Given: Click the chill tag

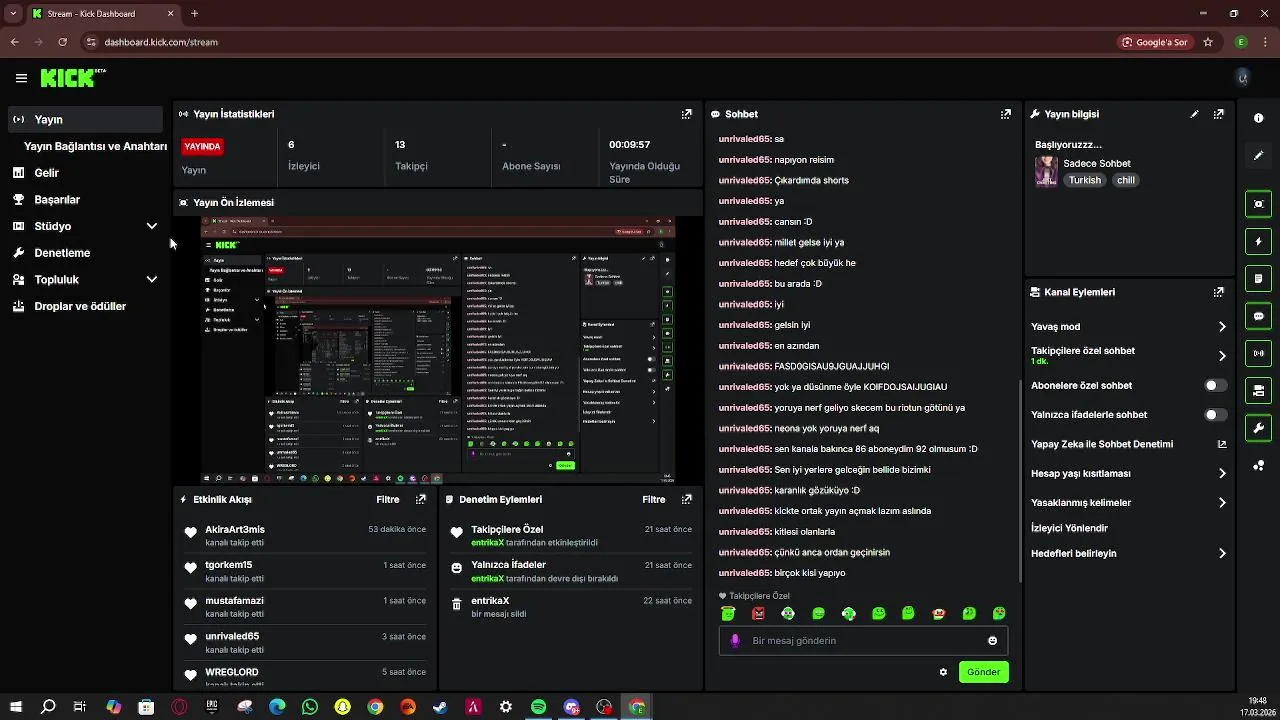Looking at the screenshot, I should coord(1126,180).
